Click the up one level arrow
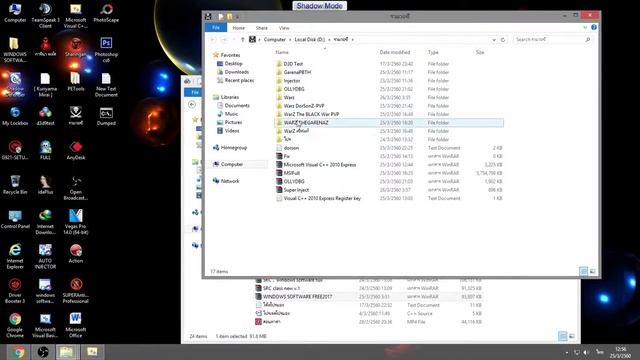The height and width of the screenshot is (360, 640). (242, 40)
